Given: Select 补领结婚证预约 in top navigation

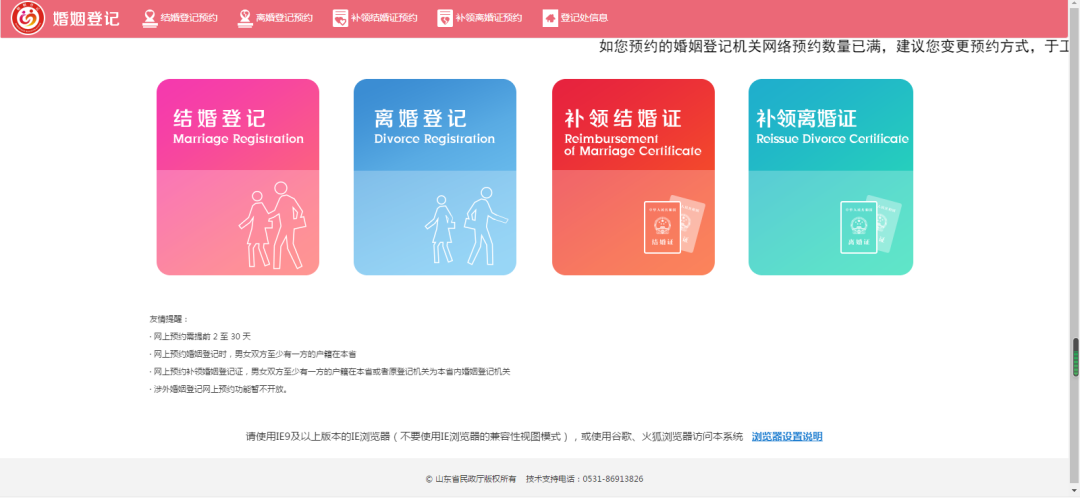Looking at the screenshot, I should click(384, 18).
